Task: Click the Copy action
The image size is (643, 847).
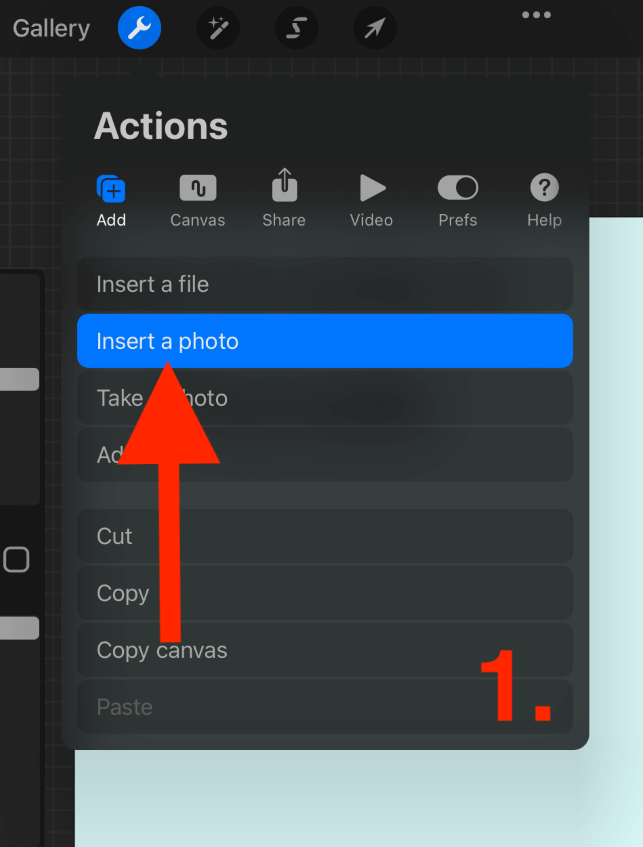Action: click(325, 593)
